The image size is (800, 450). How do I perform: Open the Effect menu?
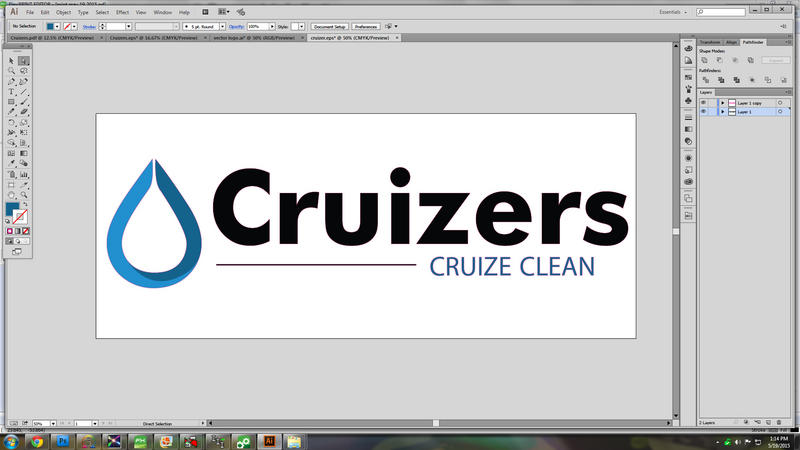coord(122,12)
